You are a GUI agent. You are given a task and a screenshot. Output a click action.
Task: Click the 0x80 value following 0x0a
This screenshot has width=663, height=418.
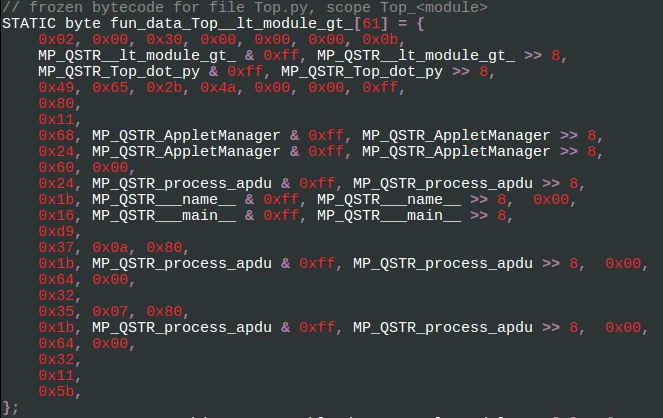click(x=164, y=248)
